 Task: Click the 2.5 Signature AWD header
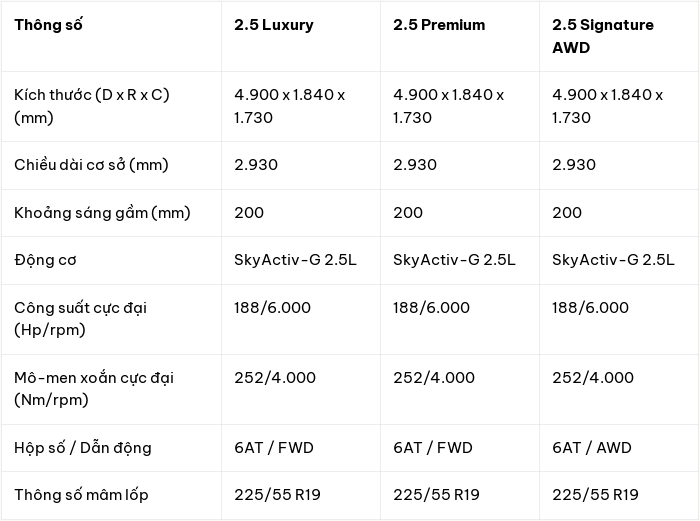click(603, 36)
